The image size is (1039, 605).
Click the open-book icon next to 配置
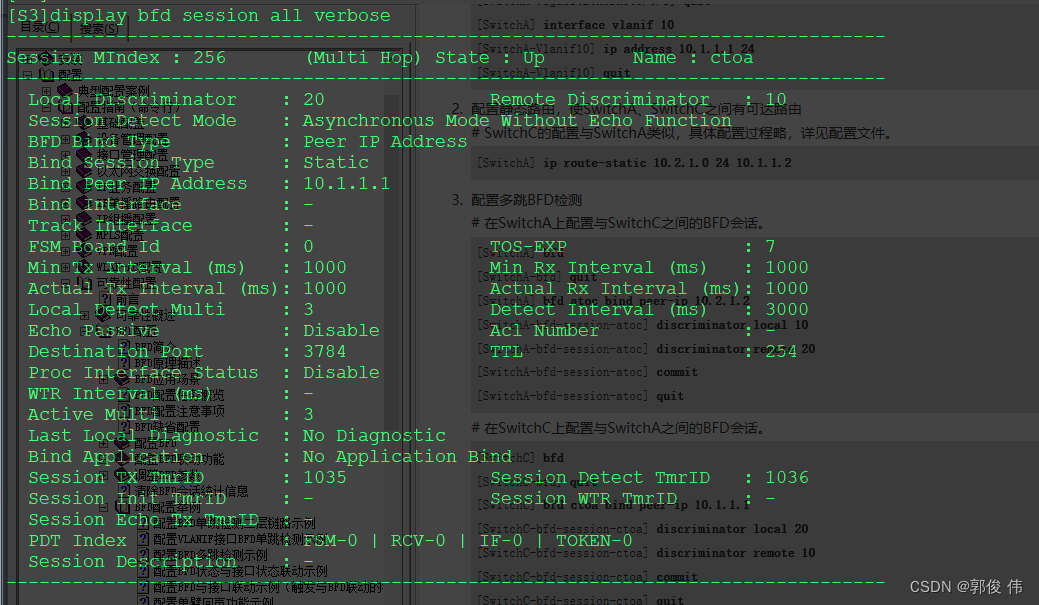pyautogui.click(x=46, y=74)
